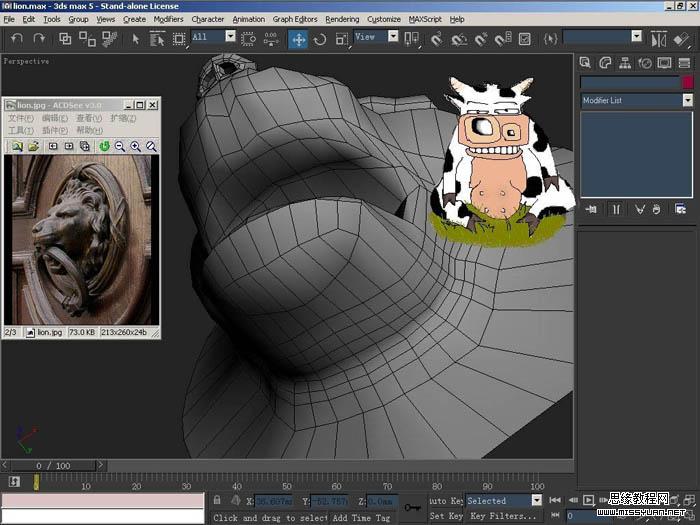Click the red object color swatch
This screenshot has height=525, width=700.
(688, 82)
